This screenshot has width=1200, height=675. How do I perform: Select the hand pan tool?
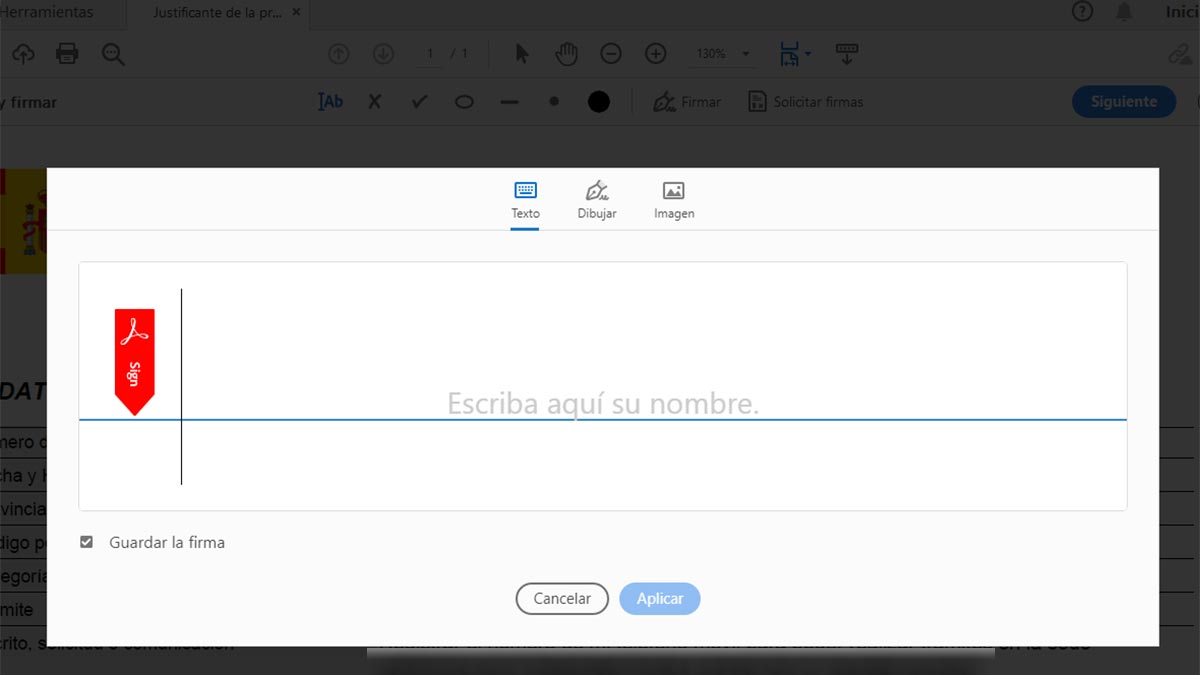[567, 54]
